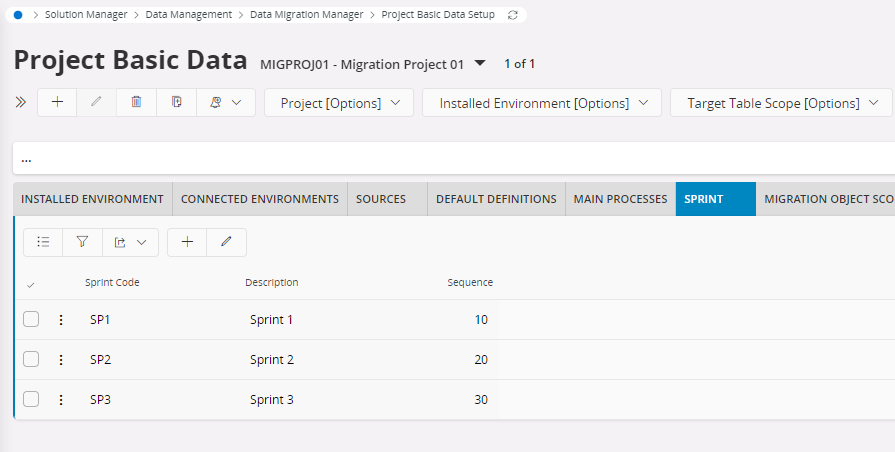Select the SP2 row checkbox
This screenshot has width=895, height=452.
coord(31,360)
